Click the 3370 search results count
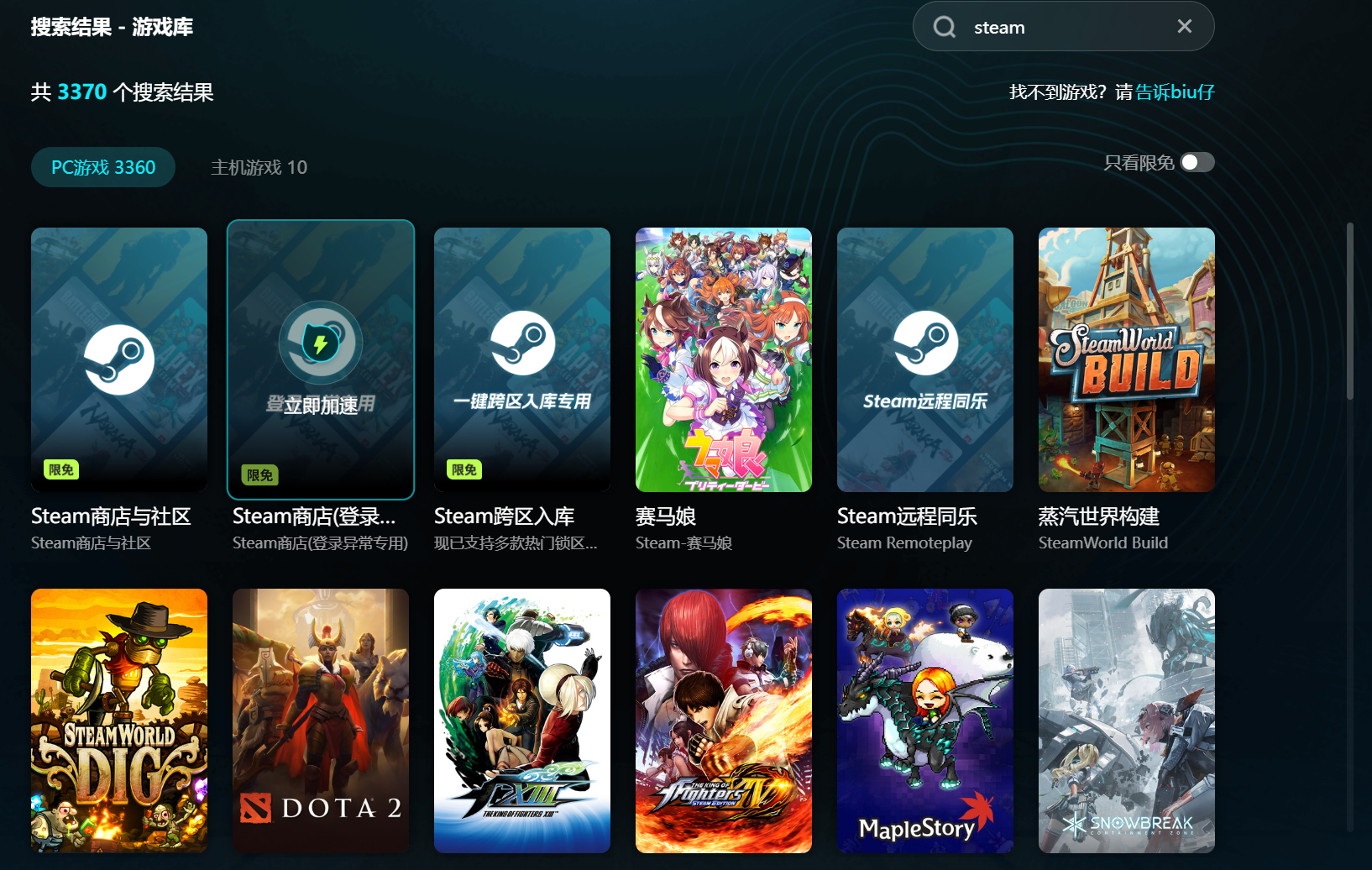Viewport: 1372px width, 870px height. point(82,92)
